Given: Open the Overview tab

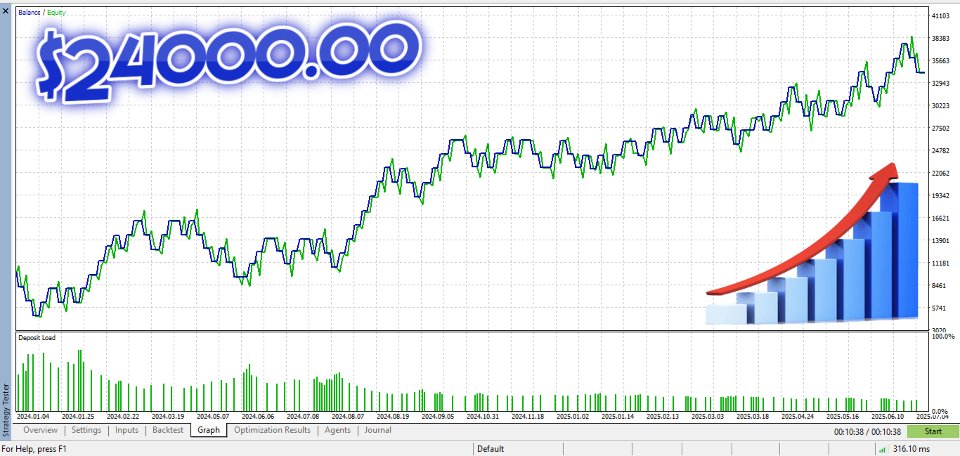Looking at the screenshot, I should click(40, 430).
